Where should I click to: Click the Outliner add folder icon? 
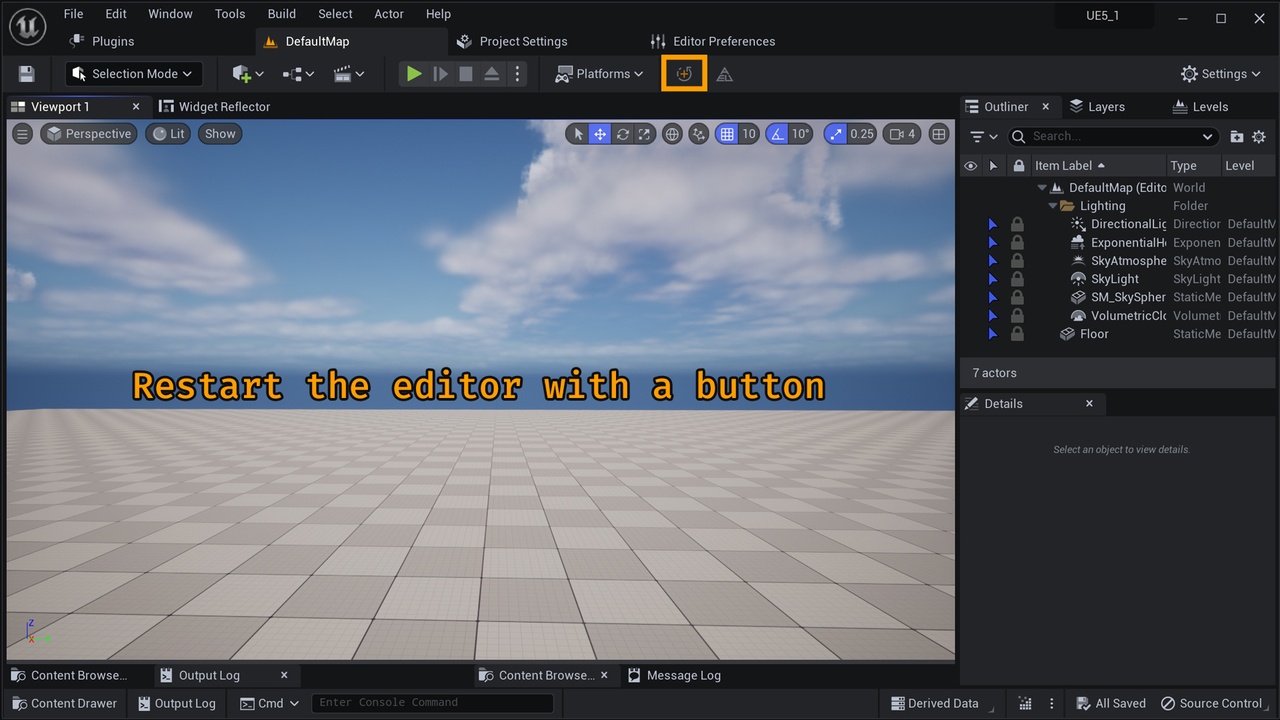point(1237,136)
